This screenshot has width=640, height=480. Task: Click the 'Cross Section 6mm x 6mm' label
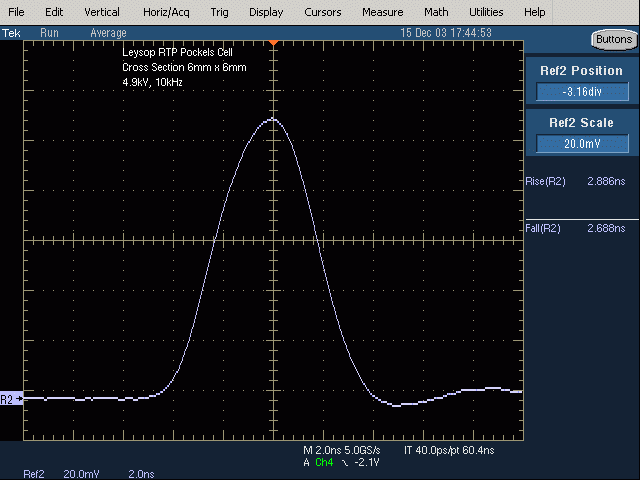(x=184, y=67)
